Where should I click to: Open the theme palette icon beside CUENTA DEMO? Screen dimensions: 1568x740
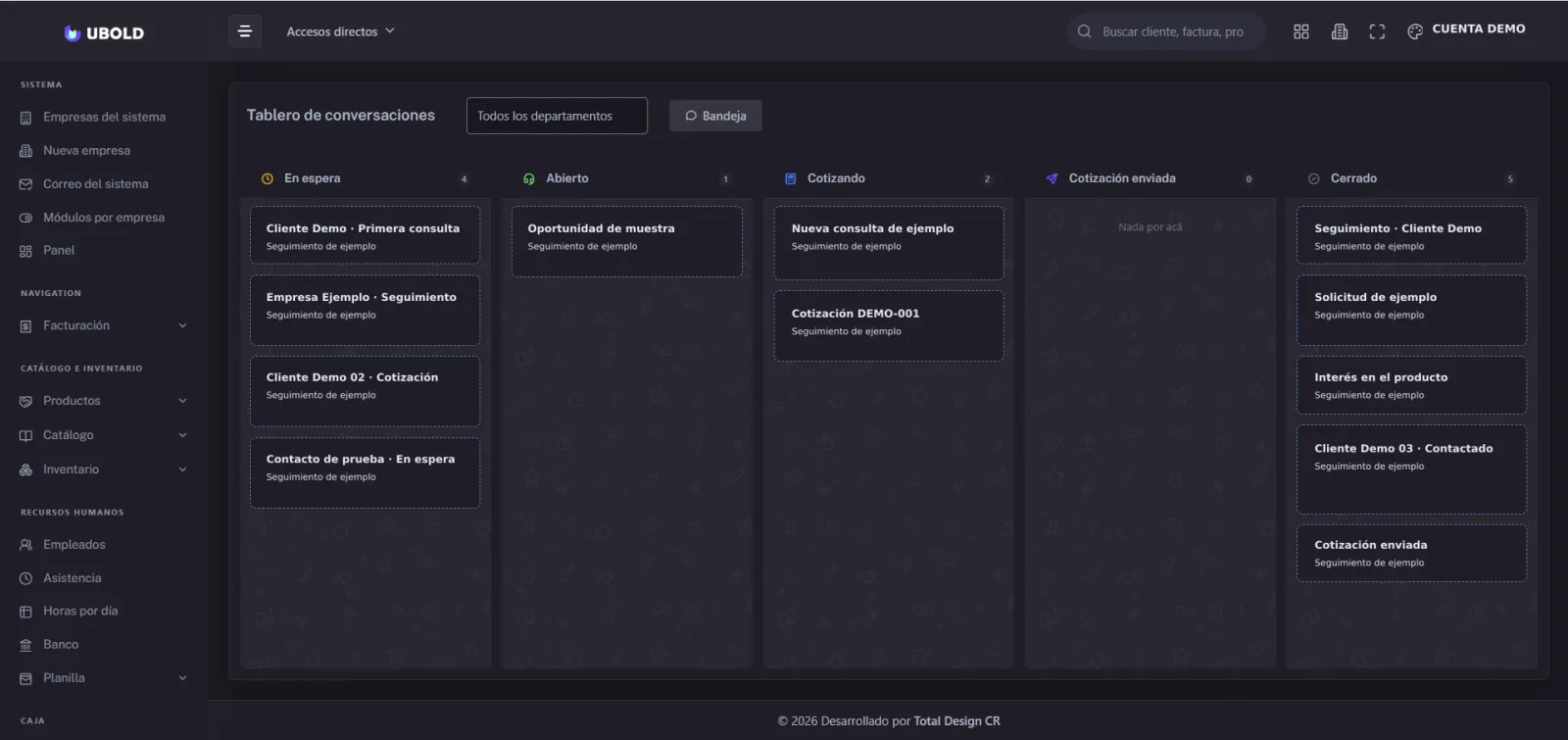click(x=1415, y=31)
